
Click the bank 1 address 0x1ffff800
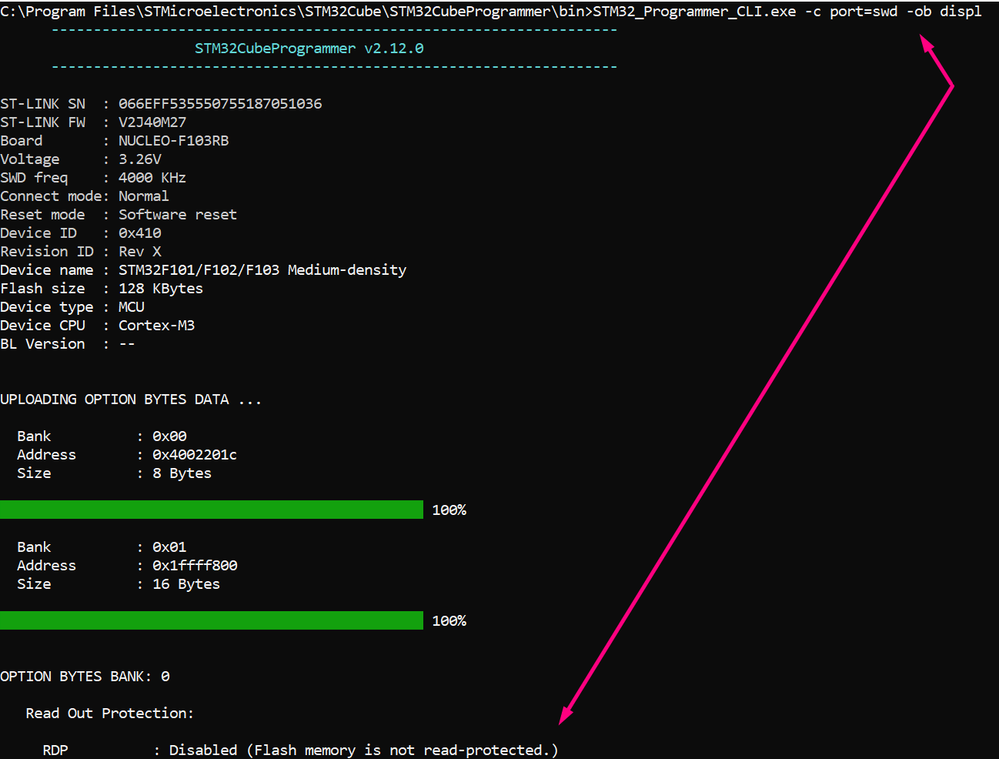[x=194, y=566]
